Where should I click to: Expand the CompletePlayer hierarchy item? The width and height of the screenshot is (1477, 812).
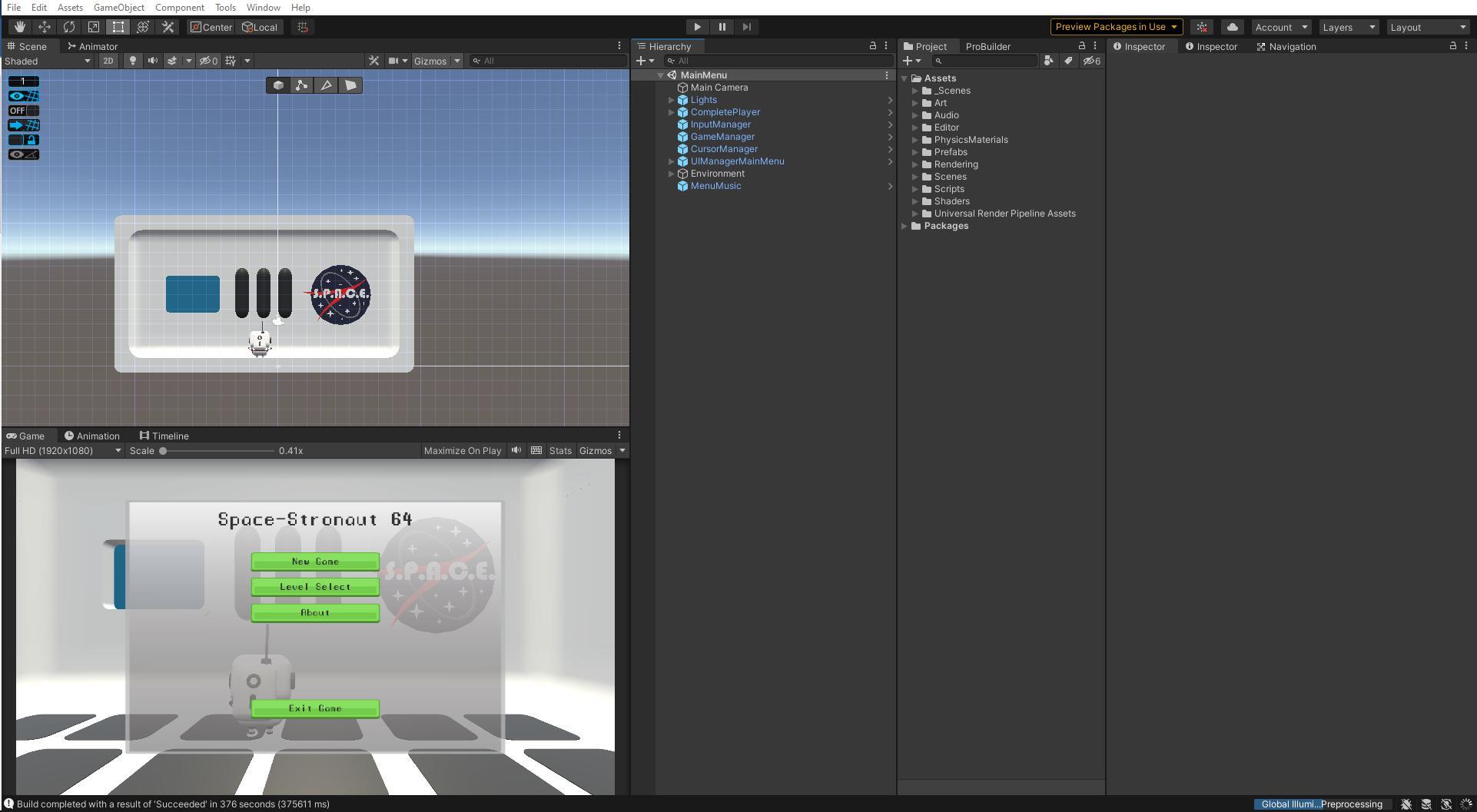click(672, 112)
